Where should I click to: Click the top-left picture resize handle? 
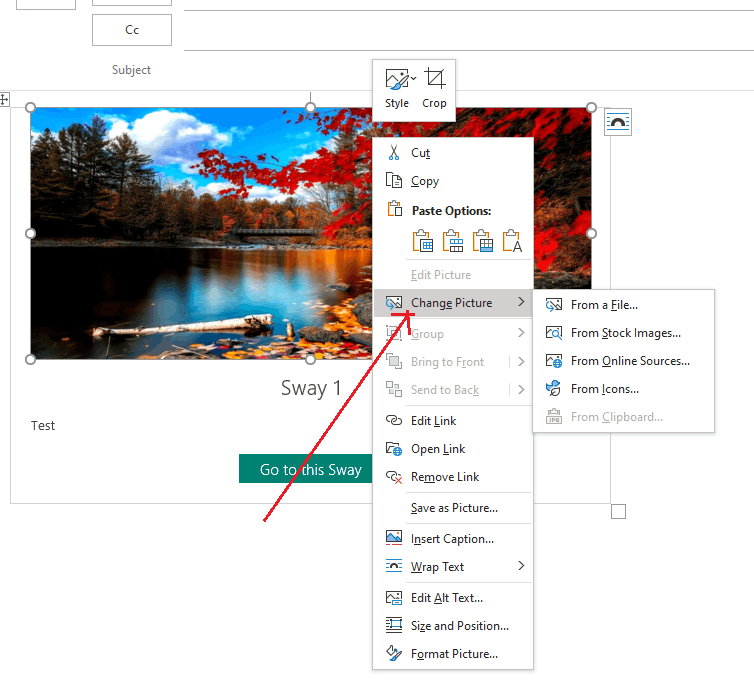tap(30, 107)
